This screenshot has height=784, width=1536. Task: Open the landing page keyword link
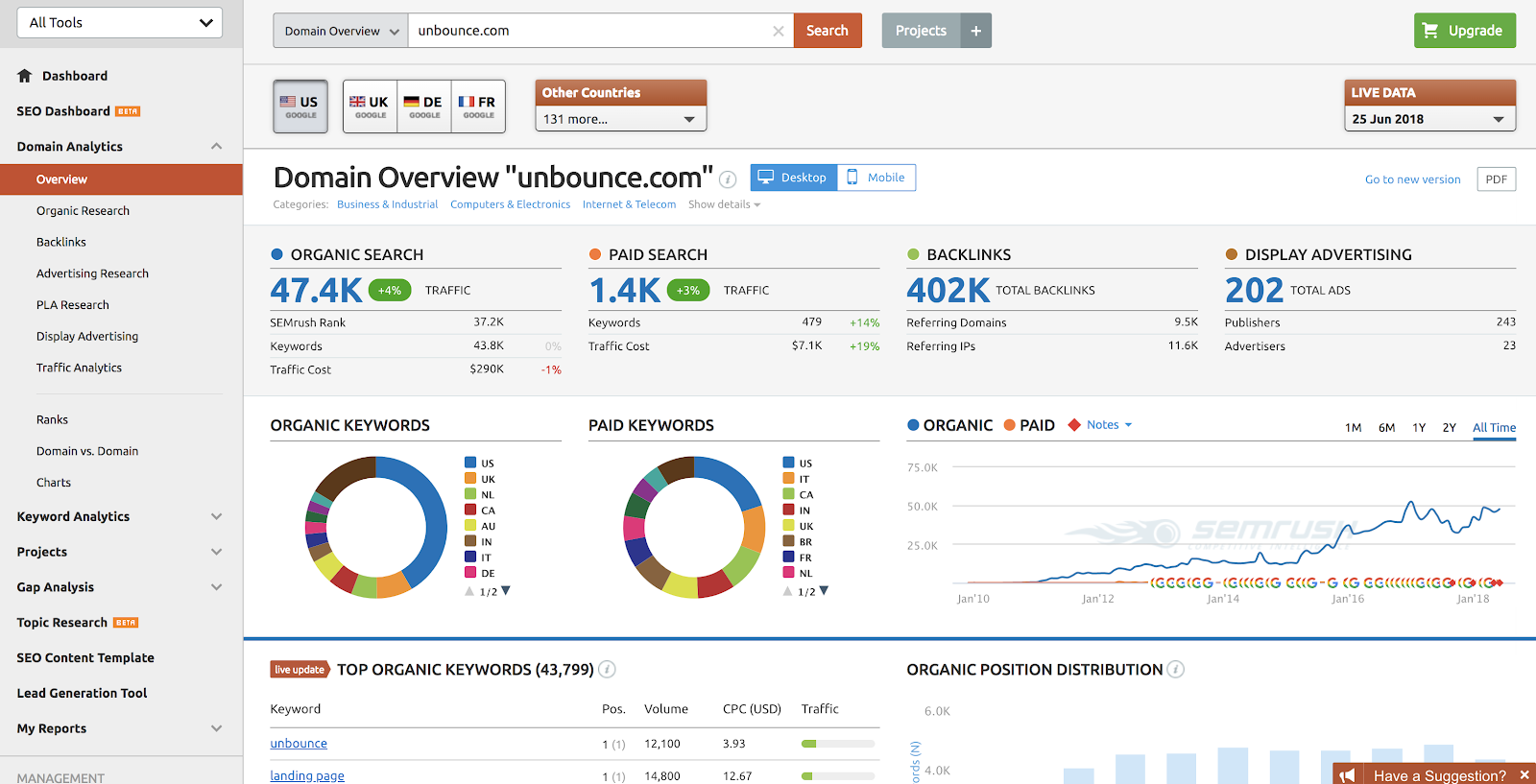pos(307,776)
